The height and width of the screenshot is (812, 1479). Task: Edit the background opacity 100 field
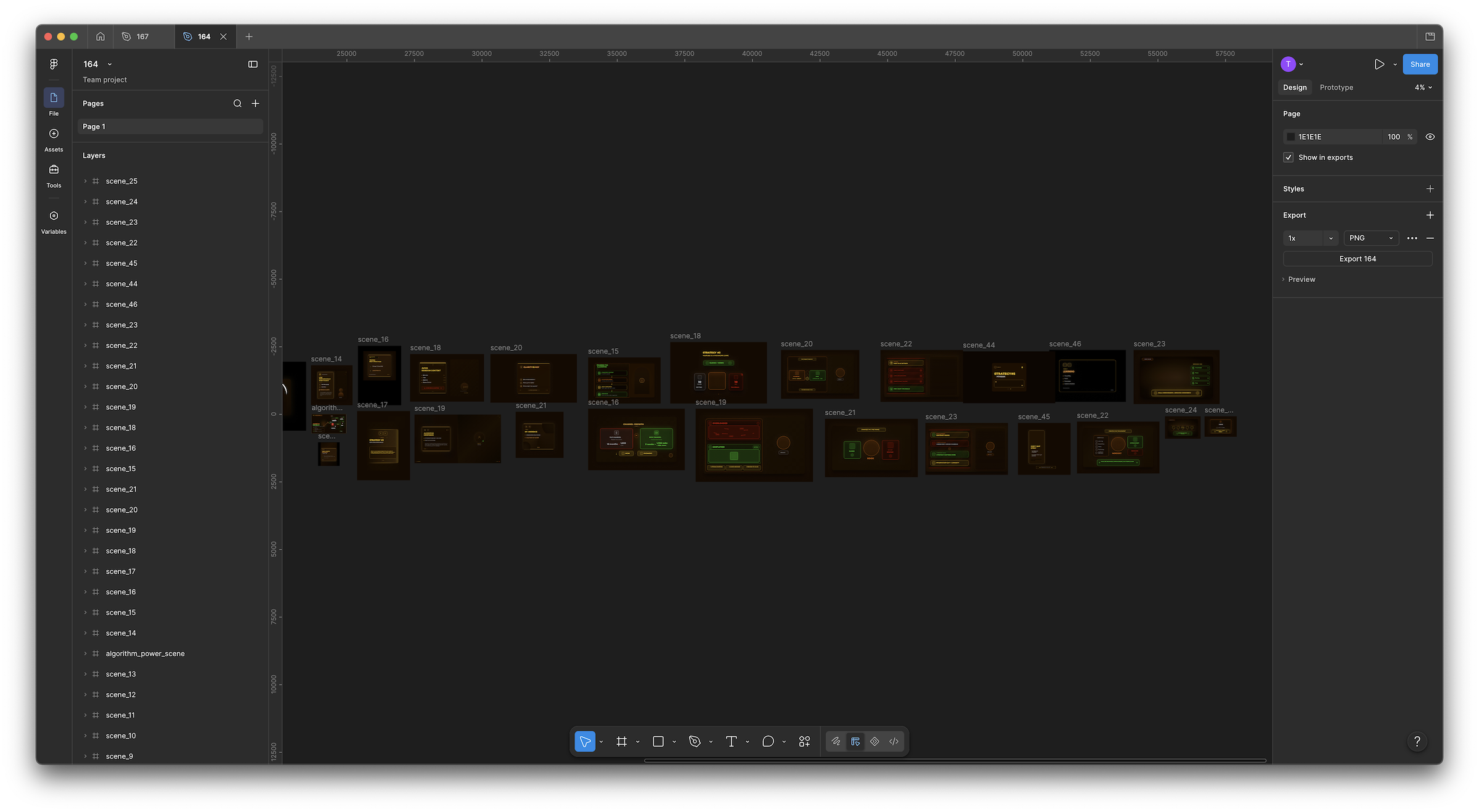(1394, 137)
